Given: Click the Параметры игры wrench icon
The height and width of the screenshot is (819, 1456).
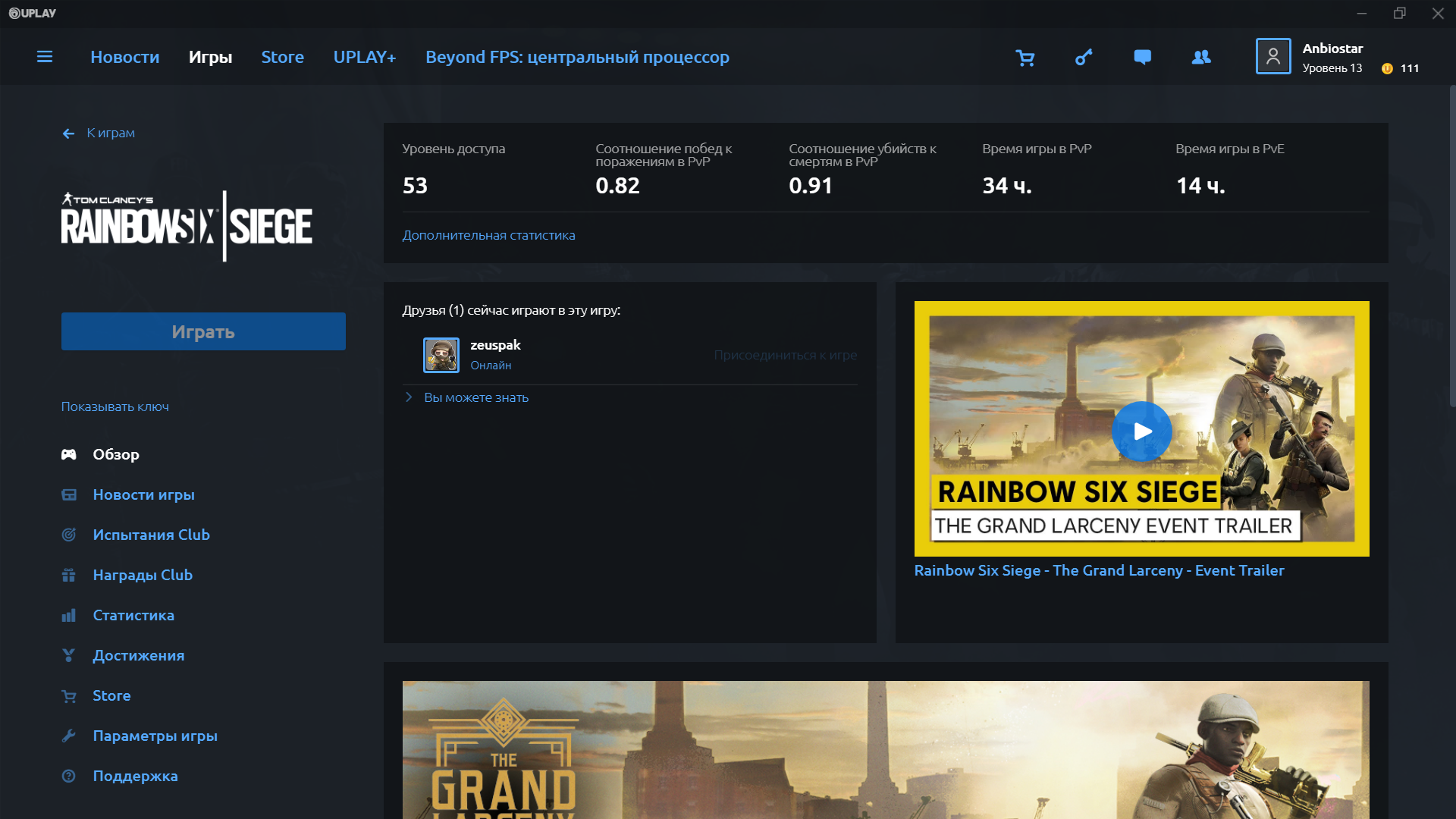Looking at the screenshot, I should (68, 736).
